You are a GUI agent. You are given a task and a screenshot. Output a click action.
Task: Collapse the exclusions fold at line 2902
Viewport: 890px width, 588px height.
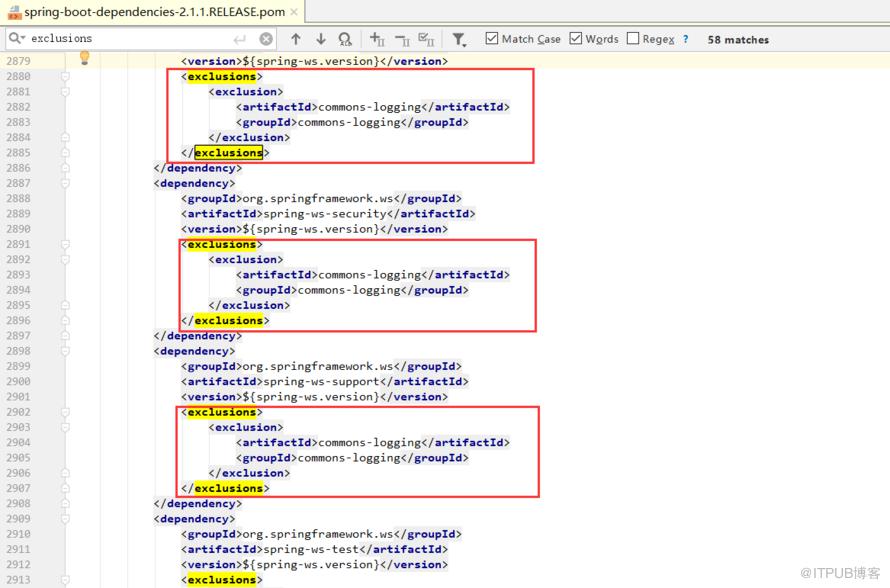[65, 412]
